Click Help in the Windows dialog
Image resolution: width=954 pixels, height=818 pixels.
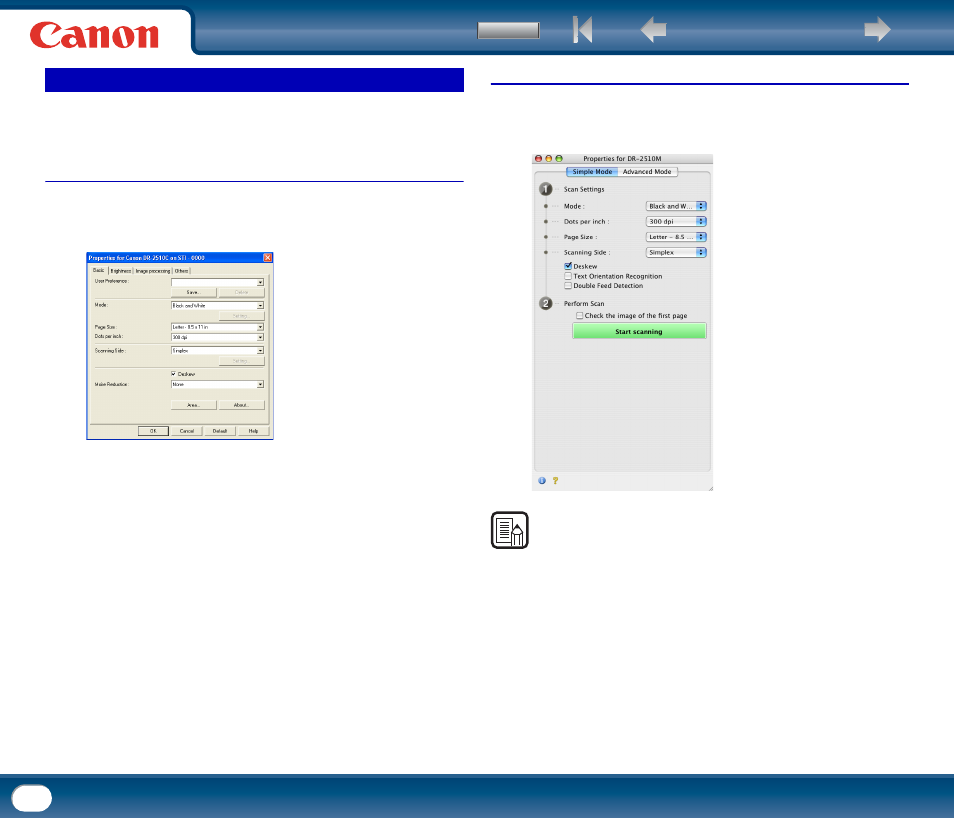pyautogui.click(x=253, y=431)
